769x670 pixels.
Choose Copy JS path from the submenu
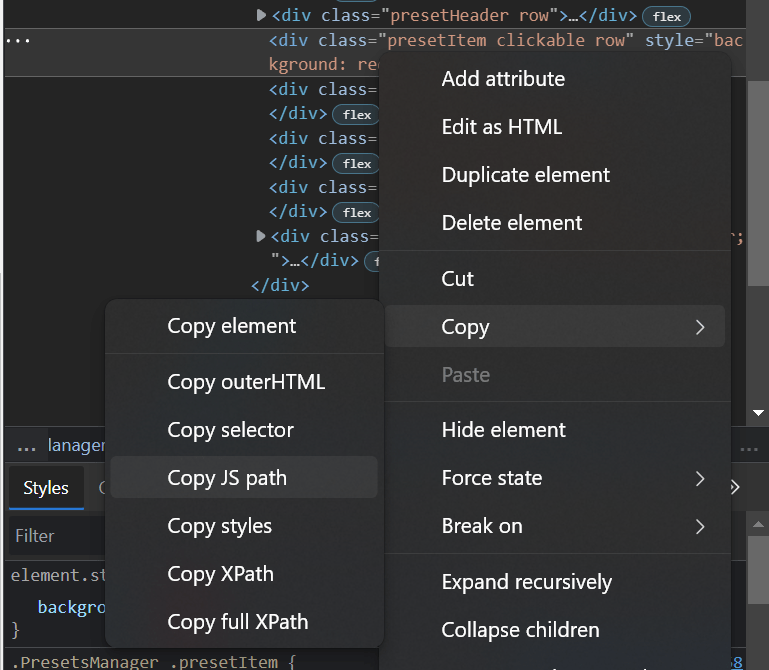point(227,478)
